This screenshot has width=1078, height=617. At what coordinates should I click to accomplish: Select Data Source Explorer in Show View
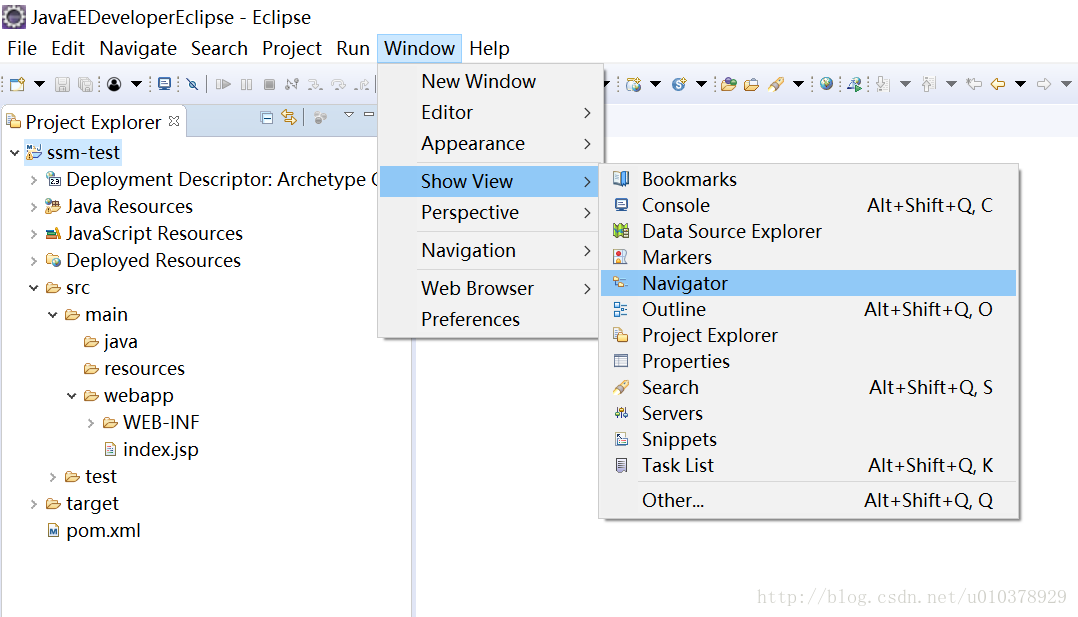click(808, 232)
